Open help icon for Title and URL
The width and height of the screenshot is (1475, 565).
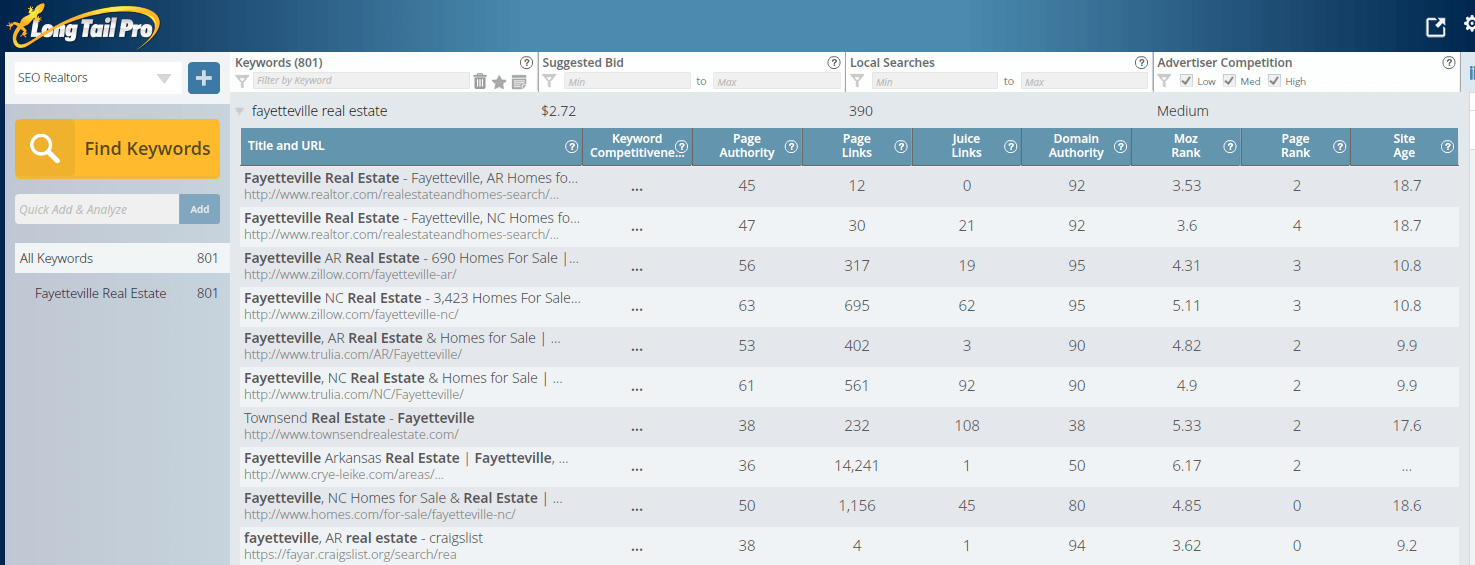pos(571,146)
